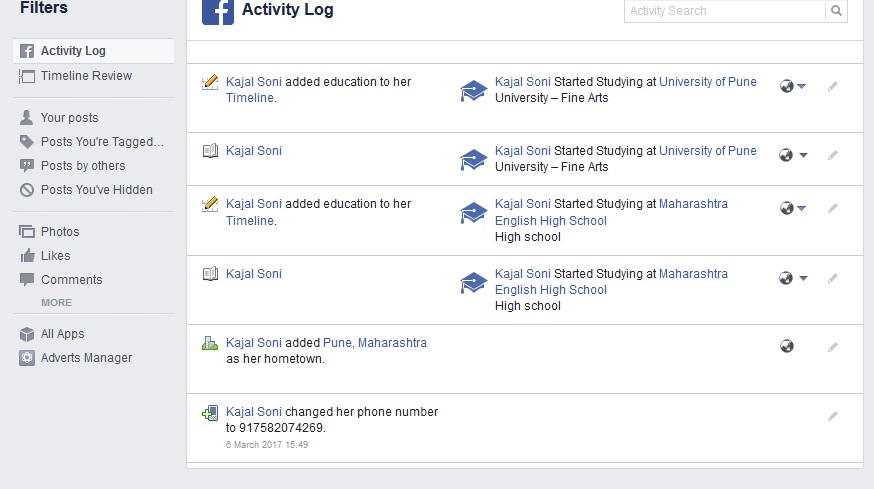The width and height of the screenshot is (874, 489).
Task: Click the Facebook logo icon beside Activity Log
Action: point(218,12)
